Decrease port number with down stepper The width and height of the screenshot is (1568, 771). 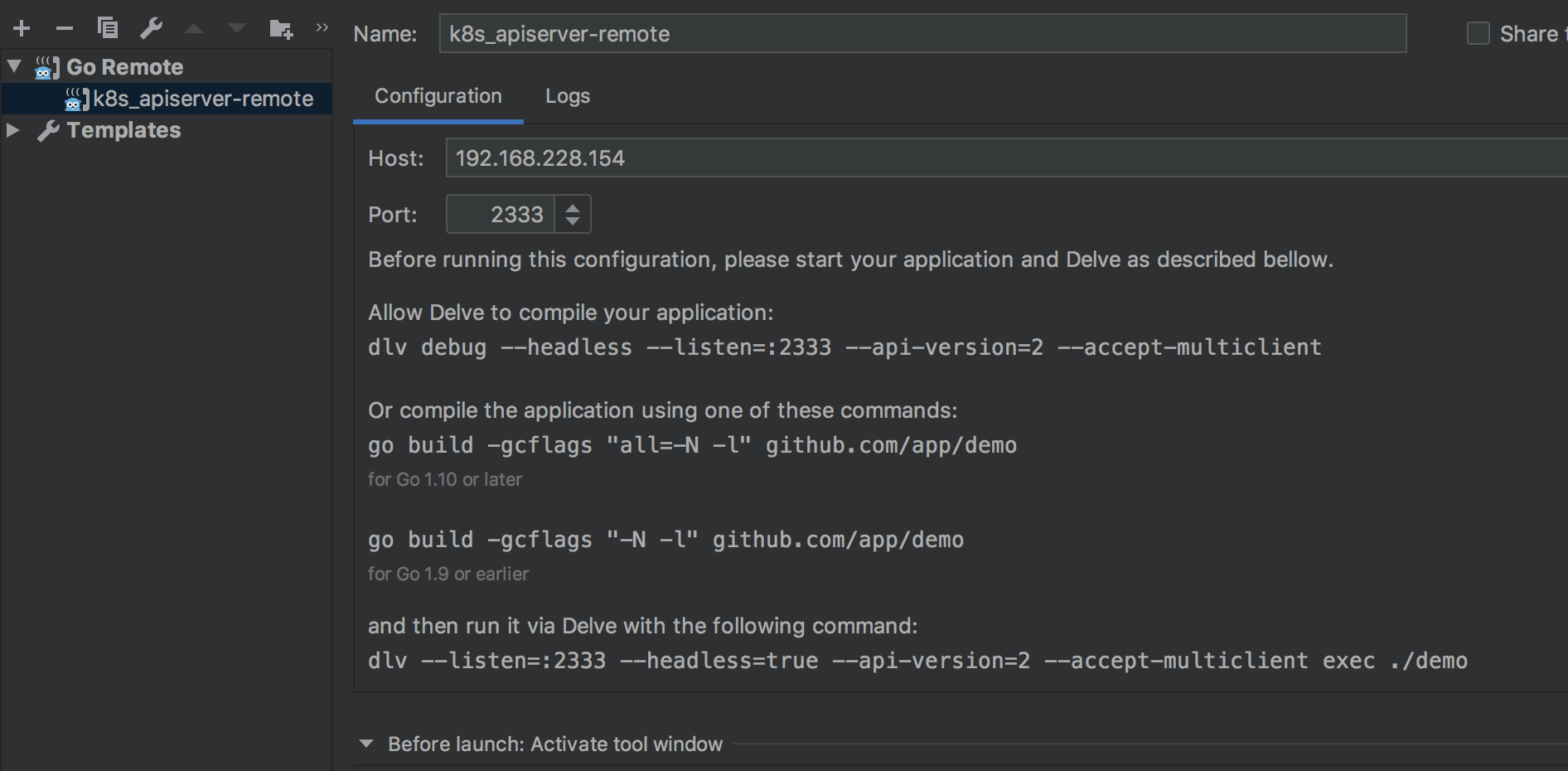click(x=573, y=221)
